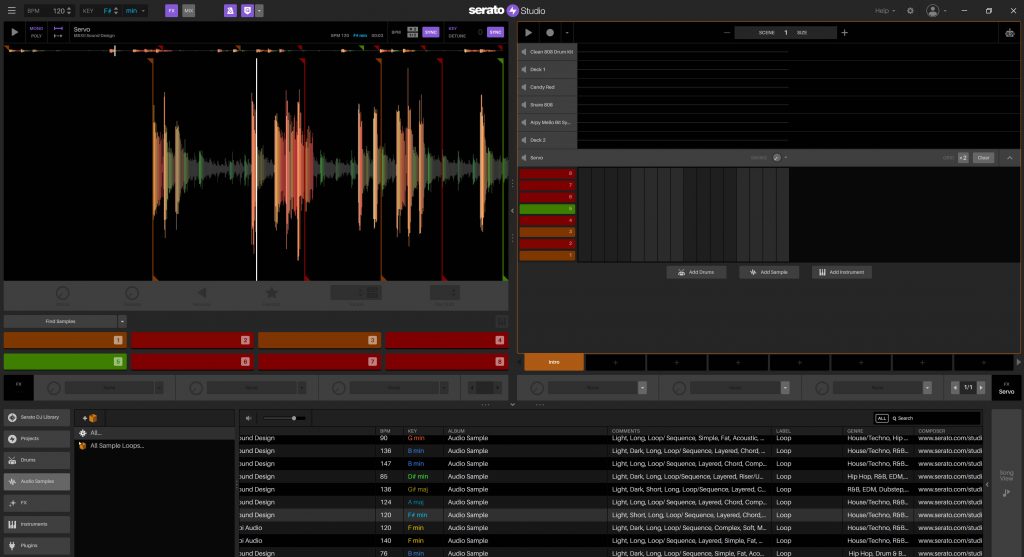Toggle Mono/Poly mode

click(36, 32)
